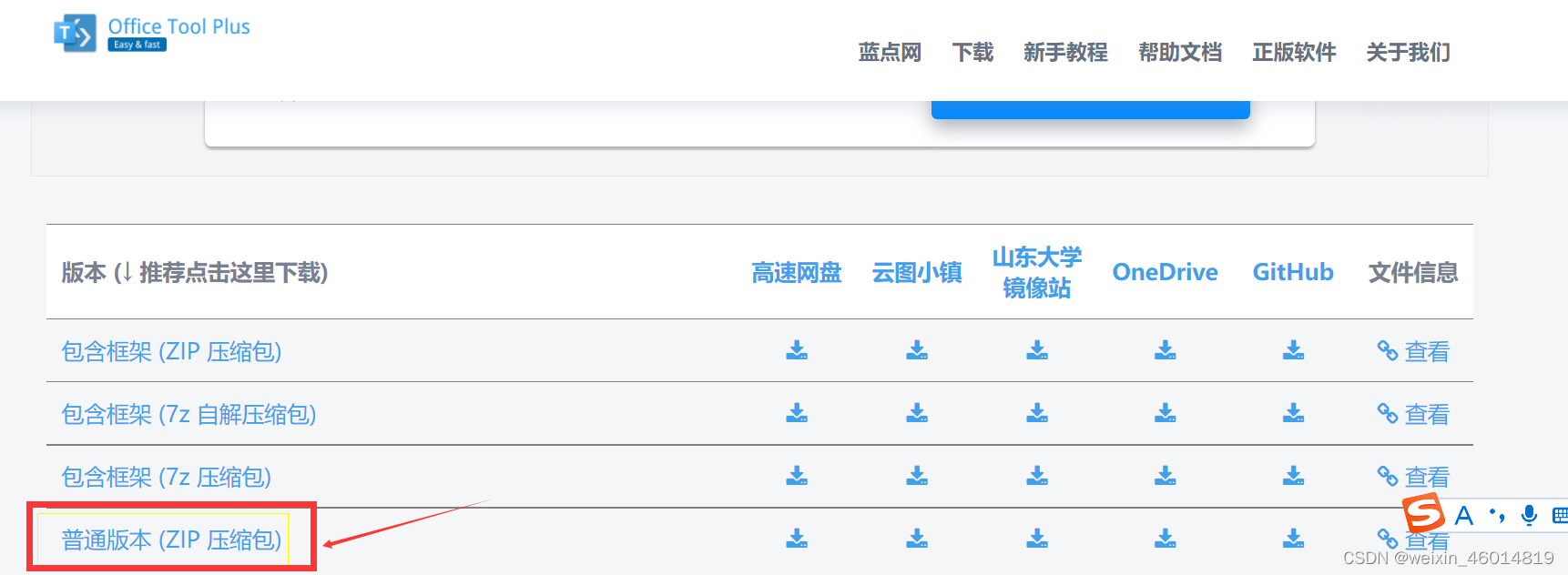Download 包含框架 7z 压缩包 via OneDrive
This screenshot has width=1568, height=575.
(1166, 476)
